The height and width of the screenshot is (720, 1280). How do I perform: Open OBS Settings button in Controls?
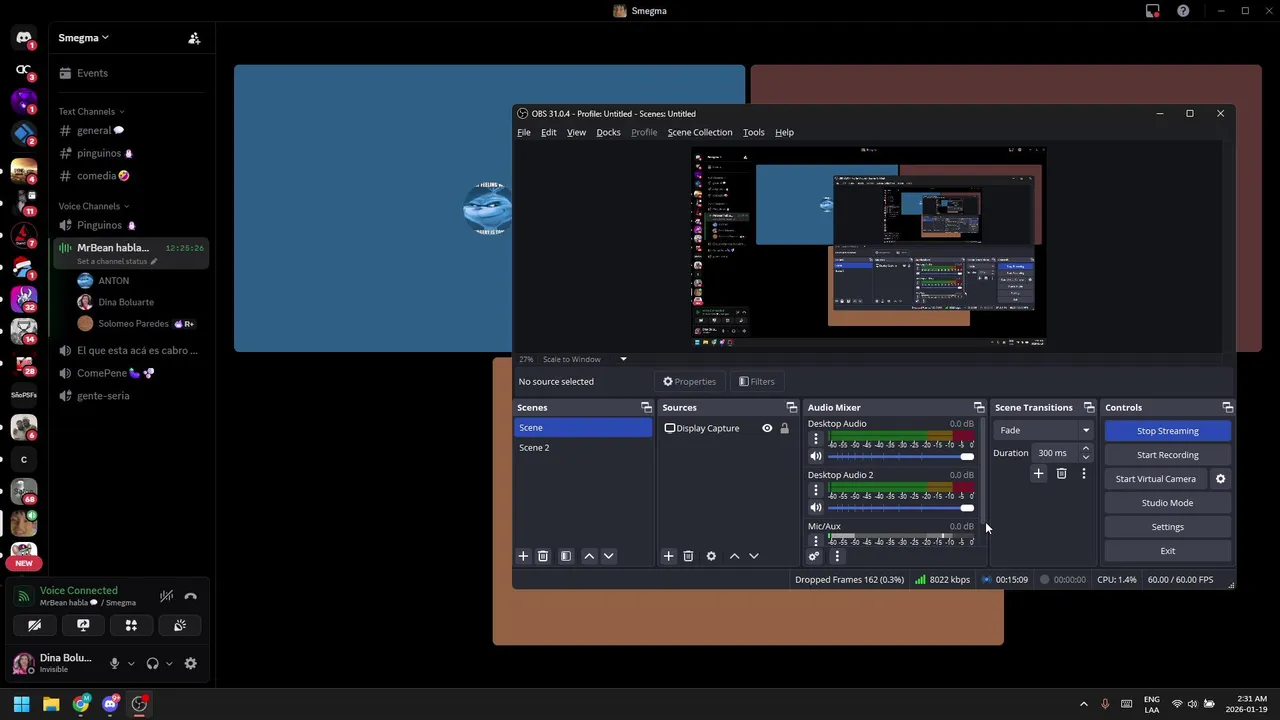[x=1167, y=527]
